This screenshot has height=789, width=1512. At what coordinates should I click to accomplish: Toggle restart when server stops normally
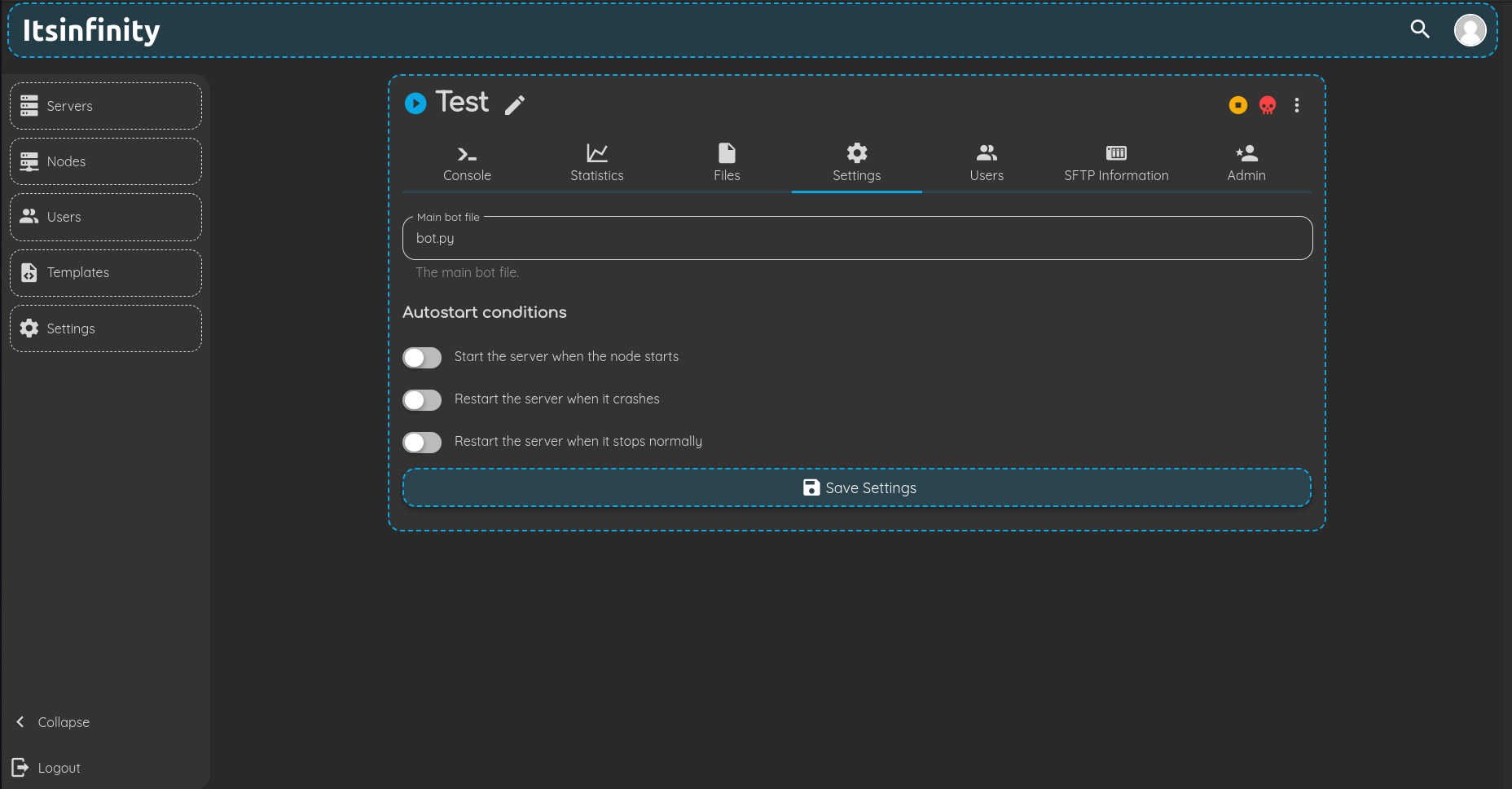coord(422,443)
